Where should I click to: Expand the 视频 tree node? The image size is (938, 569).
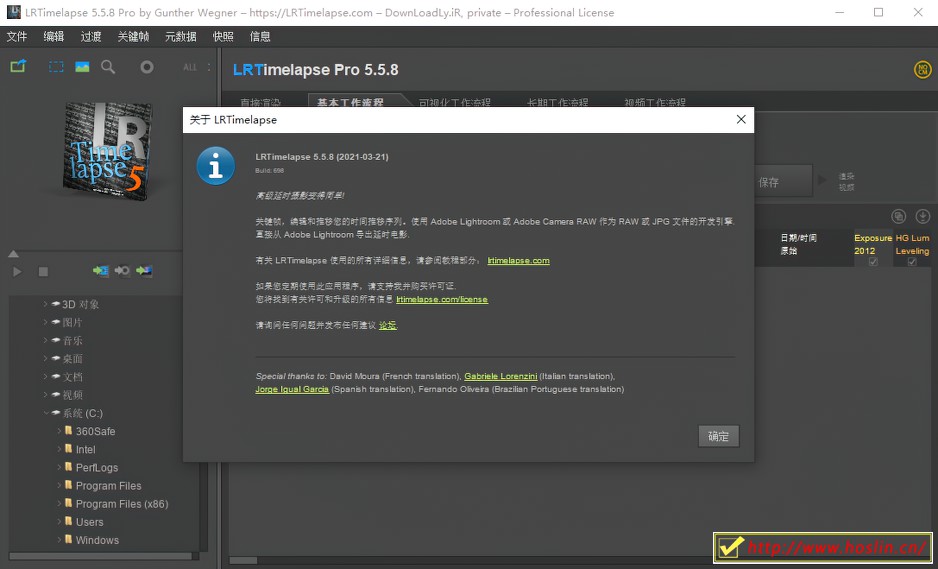pyautogui.click(x=45, y=394)
